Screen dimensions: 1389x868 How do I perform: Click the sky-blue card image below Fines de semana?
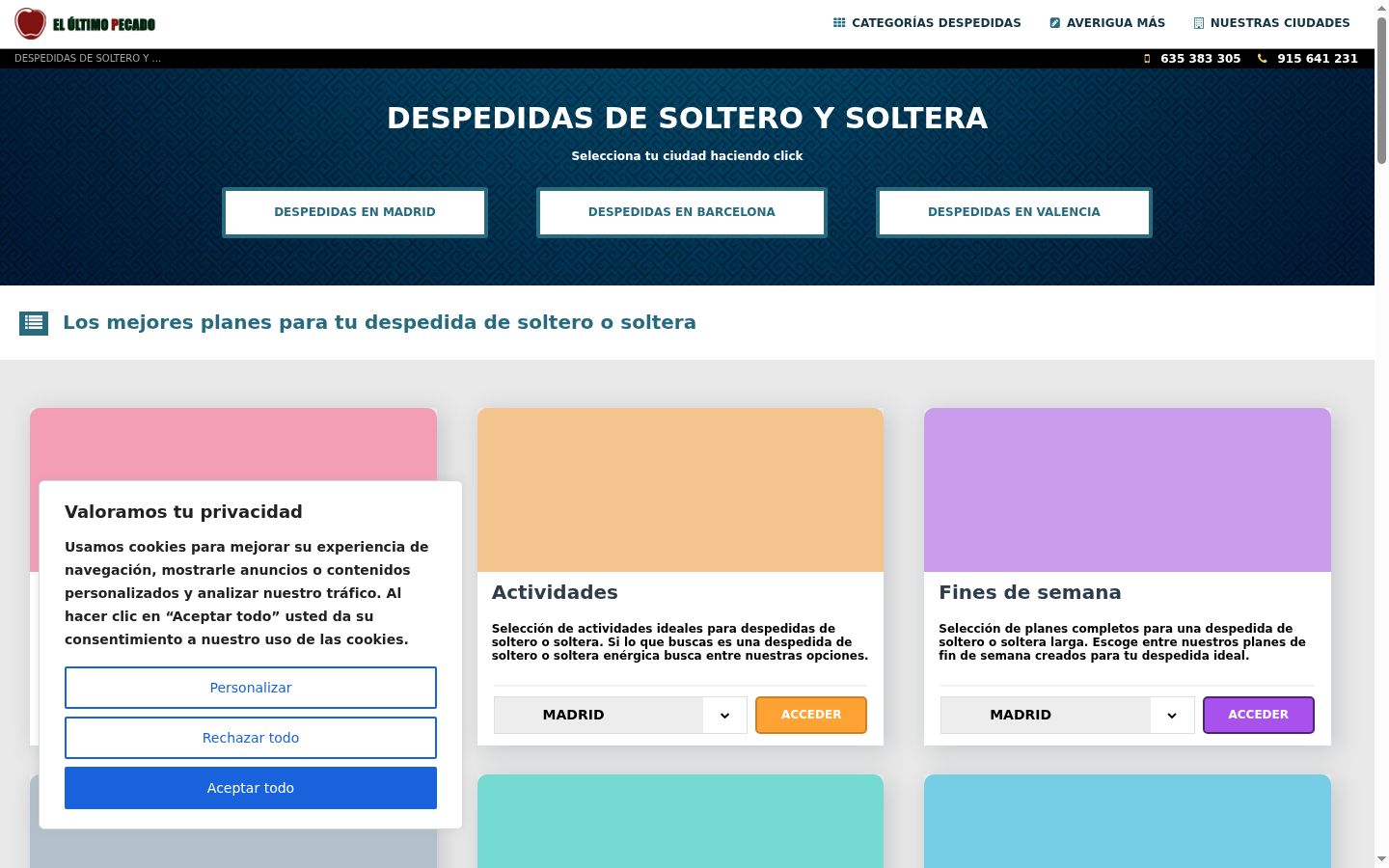[1128, 821]
